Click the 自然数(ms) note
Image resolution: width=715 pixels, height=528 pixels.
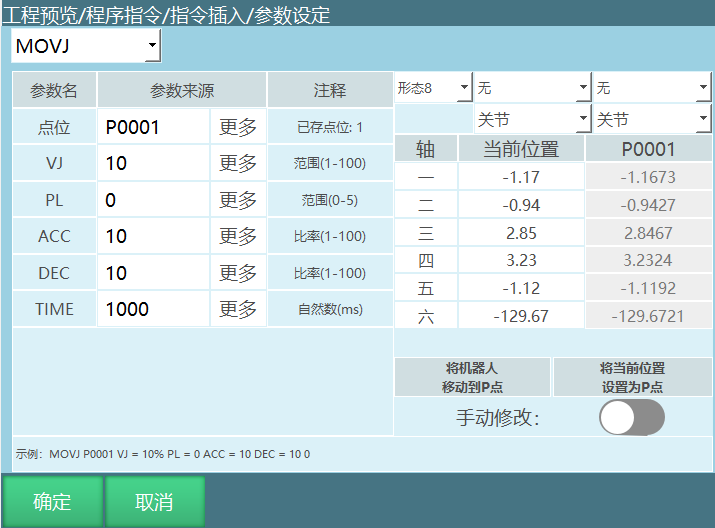330,309
